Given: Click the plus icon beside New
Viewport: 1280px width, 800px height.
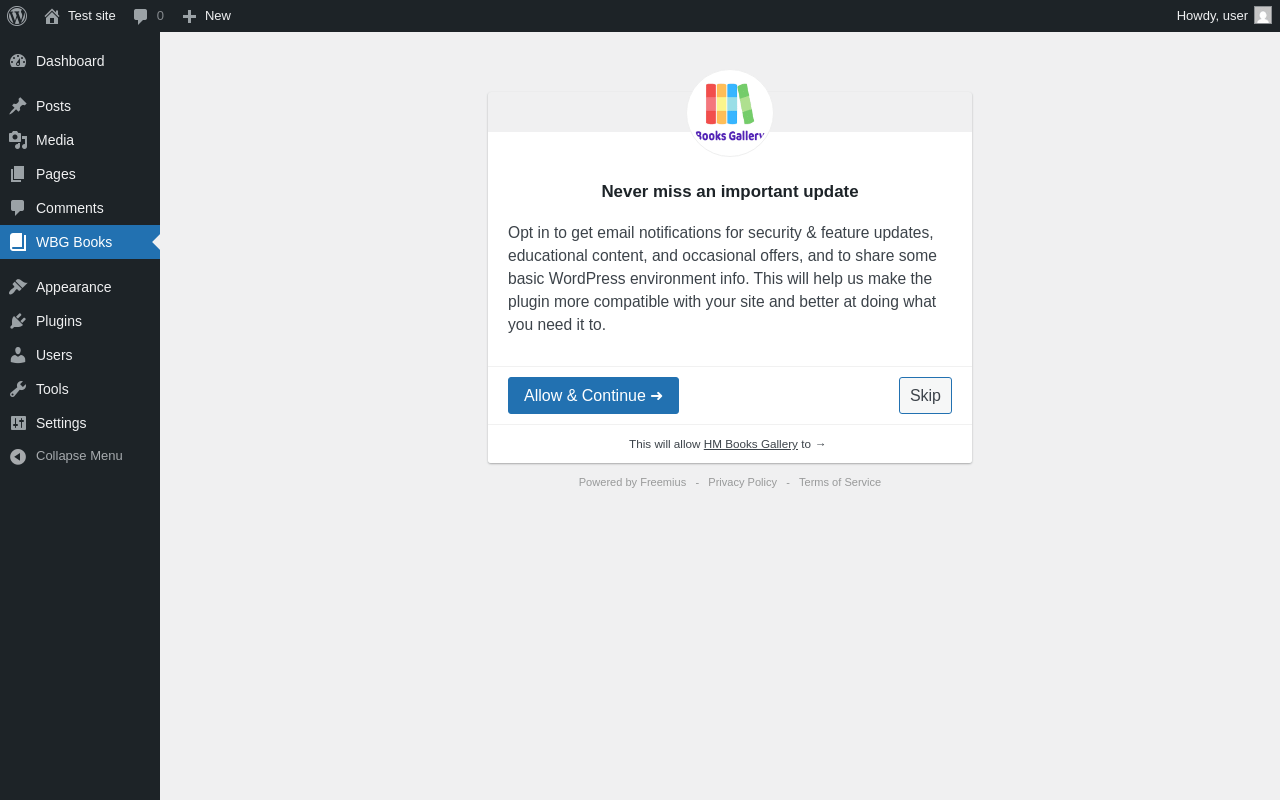Looking at the screenshot, I should [x=189, y=16].
